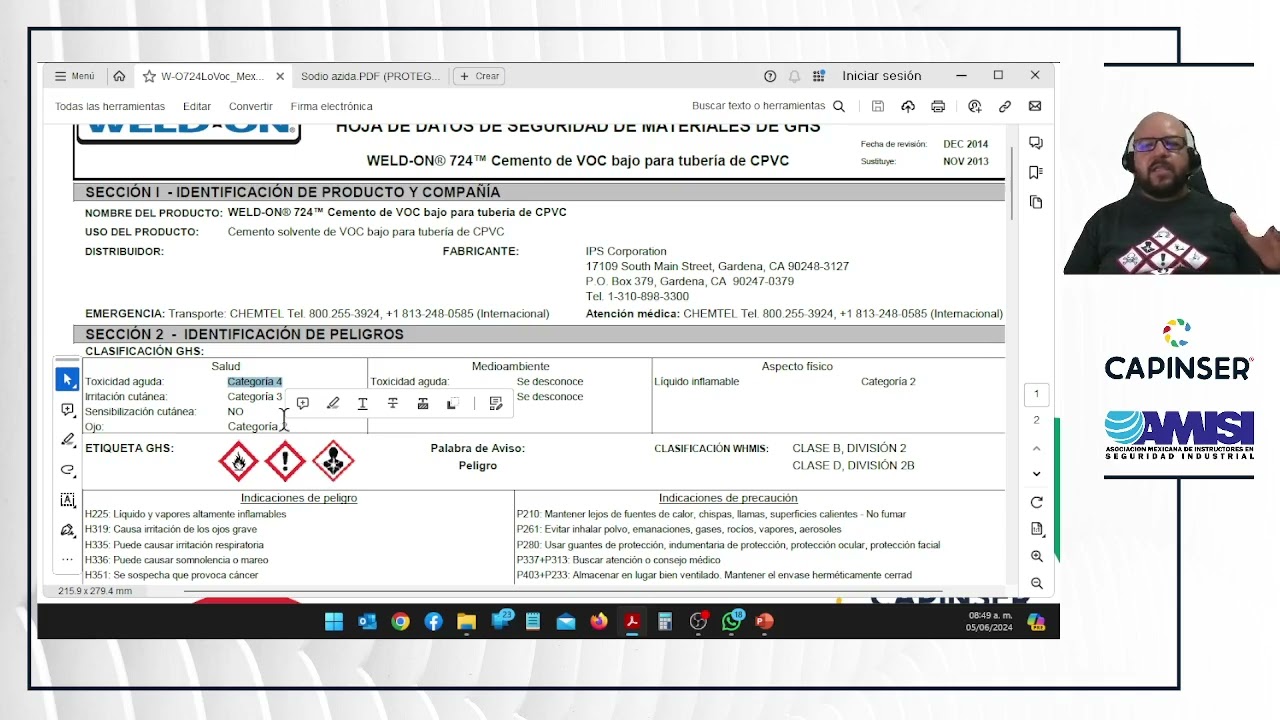Open File Explorer from taskbar

click(466, 622)
